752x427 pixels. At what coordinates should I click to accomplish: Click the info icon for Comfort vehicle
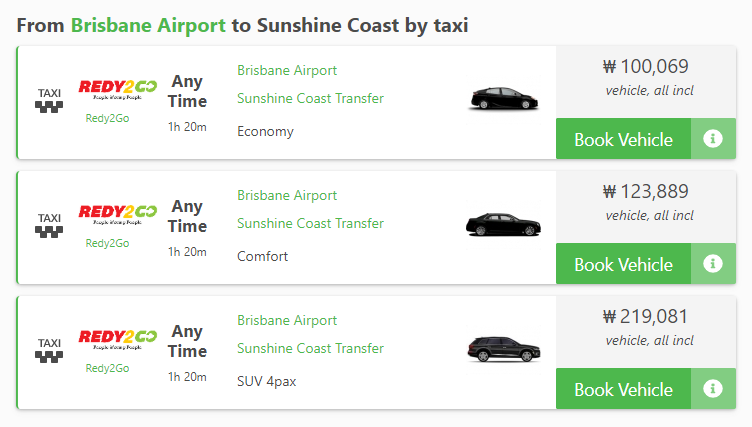coord(713,263)
